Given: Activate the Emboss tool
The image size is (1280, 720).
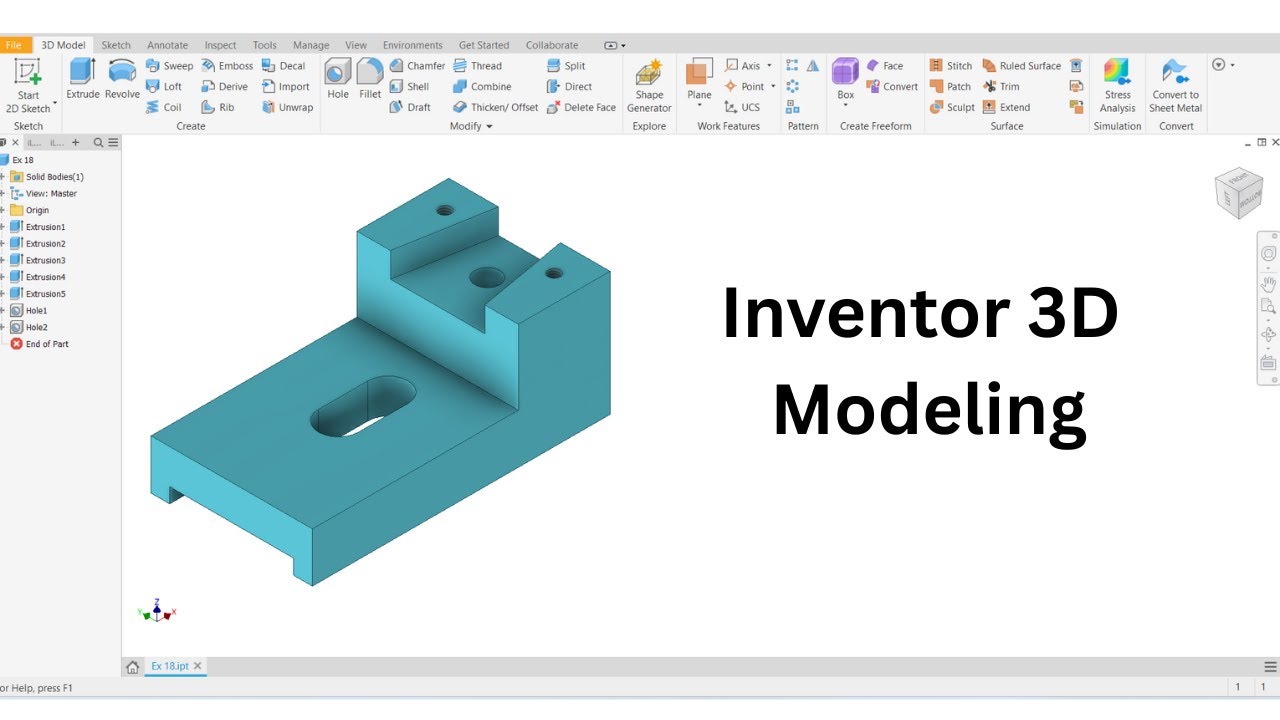Looking at the screenshot, I should pos(227,66).
